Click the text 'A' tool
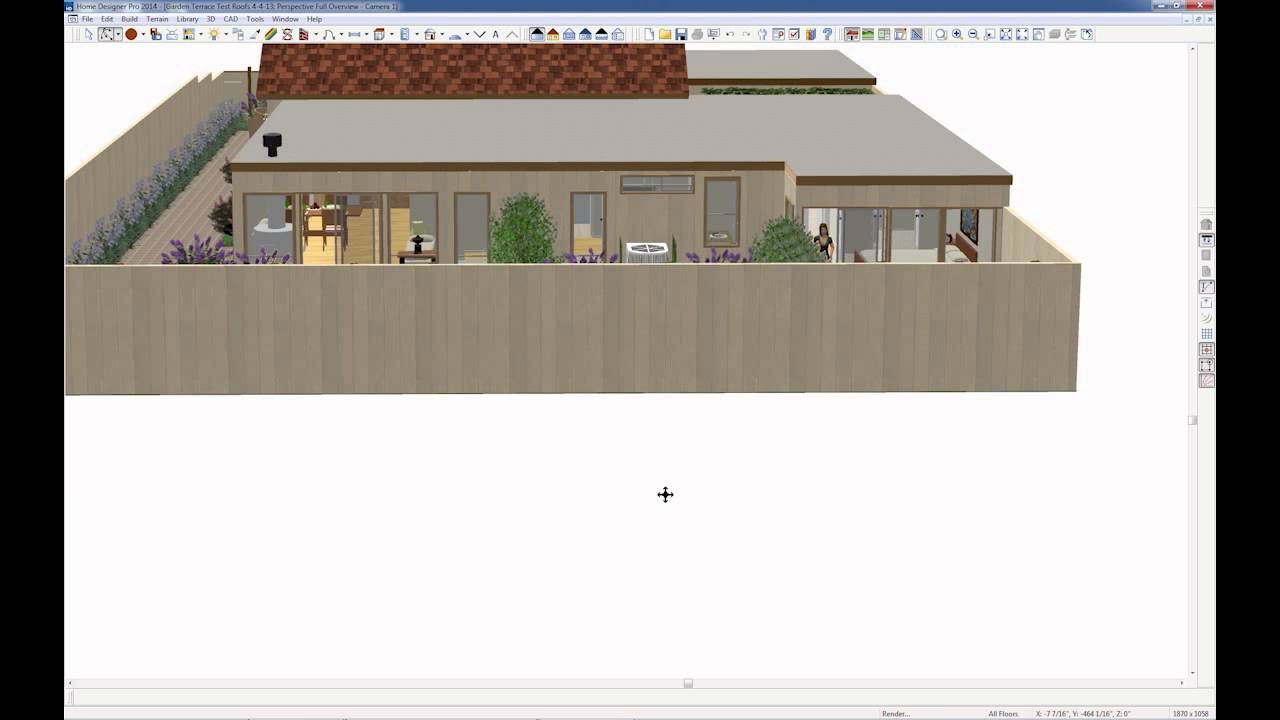 click(495, 34)
